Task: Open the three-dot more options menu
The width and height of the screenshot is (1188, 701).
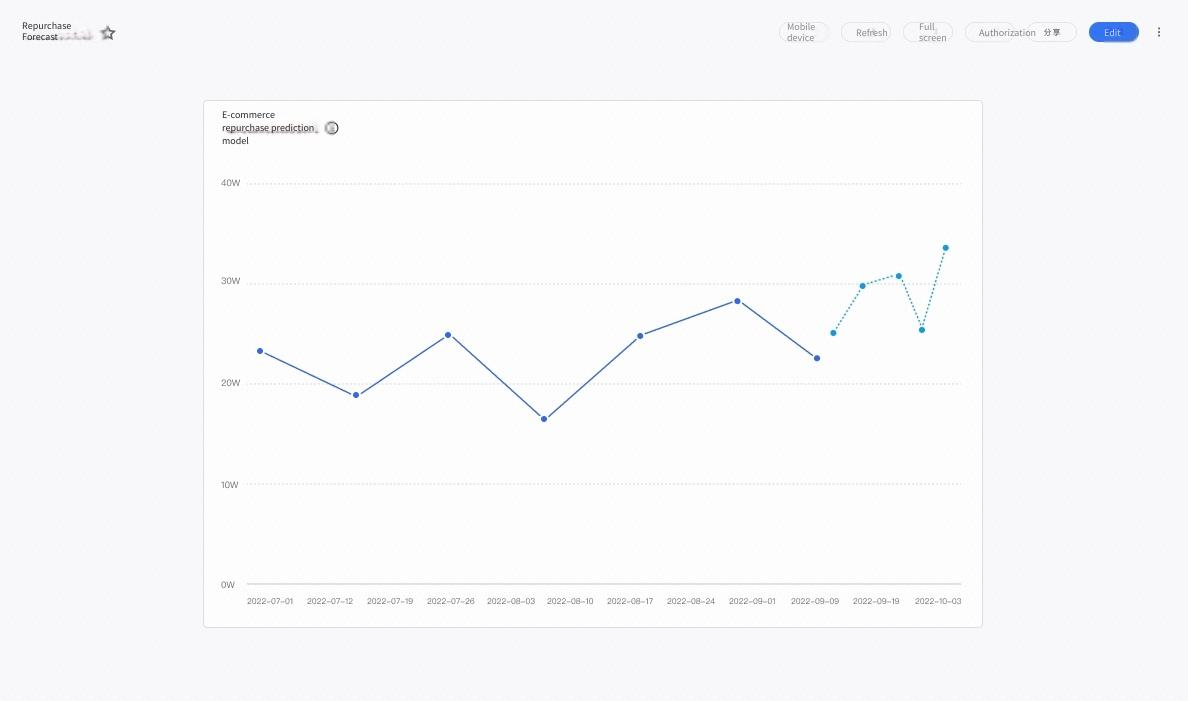Action: tap(1158, 32)
